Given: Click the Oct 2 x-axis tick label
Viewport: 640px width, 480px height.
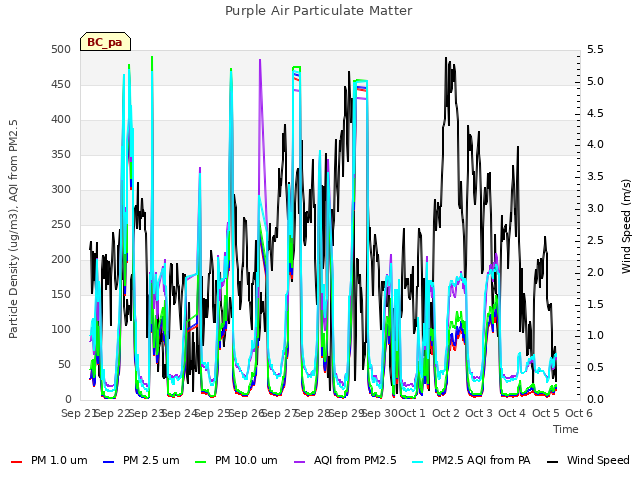Looking at the screenshot, I should tap(446, 413).
